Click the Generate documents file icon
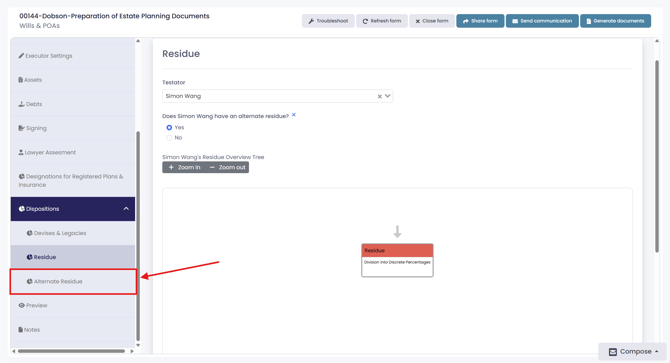Viewport: 670px width, 363px height. [589, 21]
